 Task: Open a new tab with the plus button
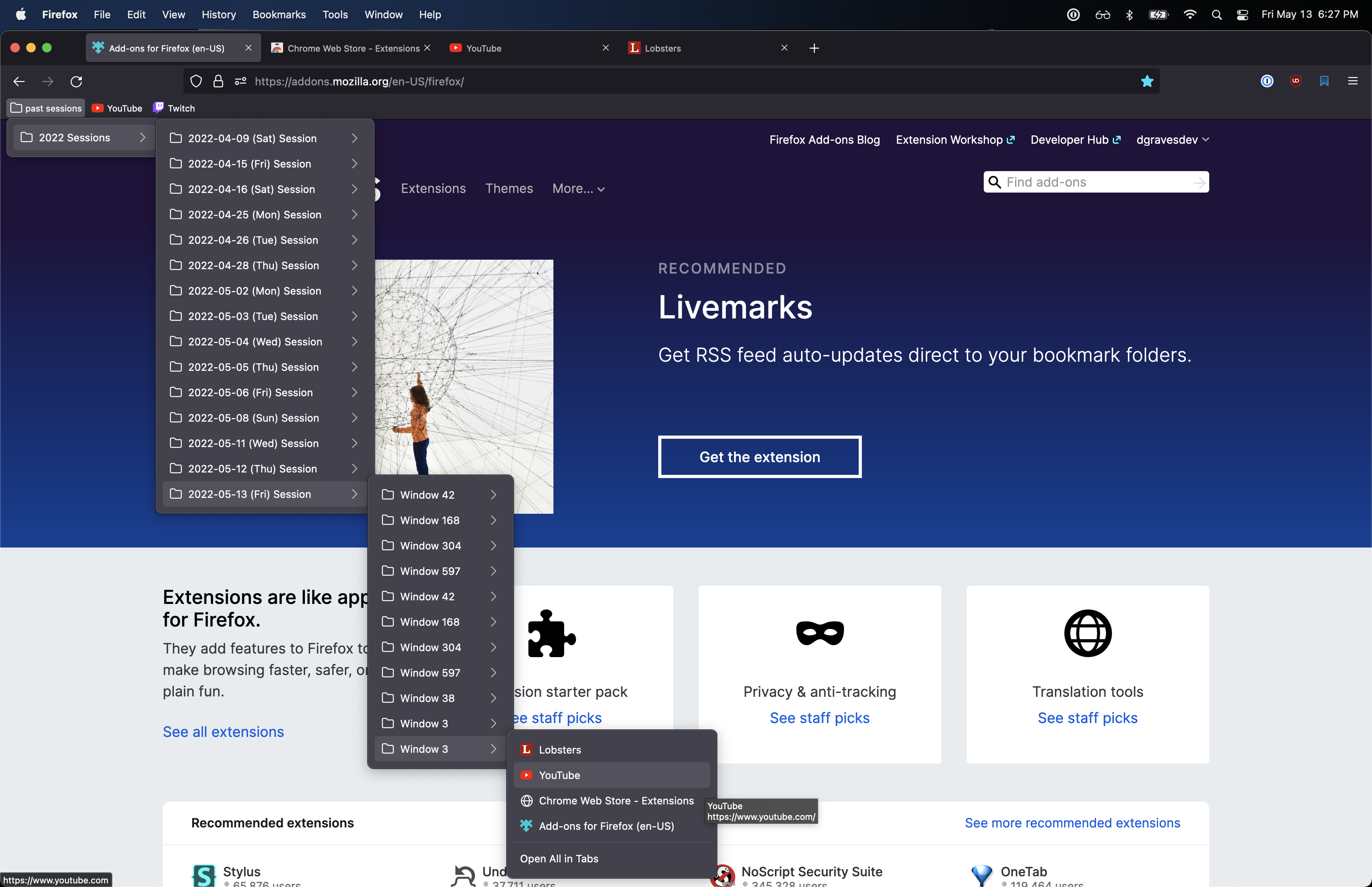click(x=813, y=48)
